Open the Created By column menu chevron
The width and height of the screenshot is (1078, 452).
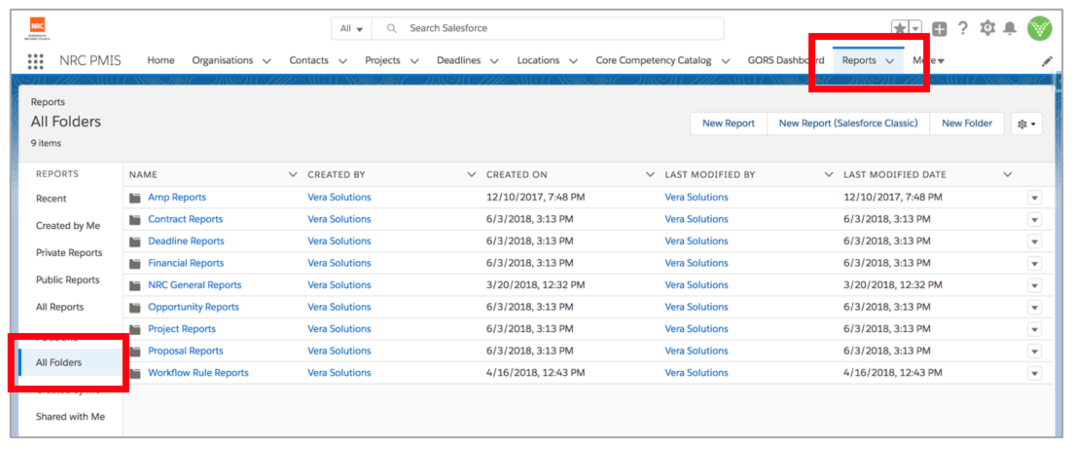[472, 175]
